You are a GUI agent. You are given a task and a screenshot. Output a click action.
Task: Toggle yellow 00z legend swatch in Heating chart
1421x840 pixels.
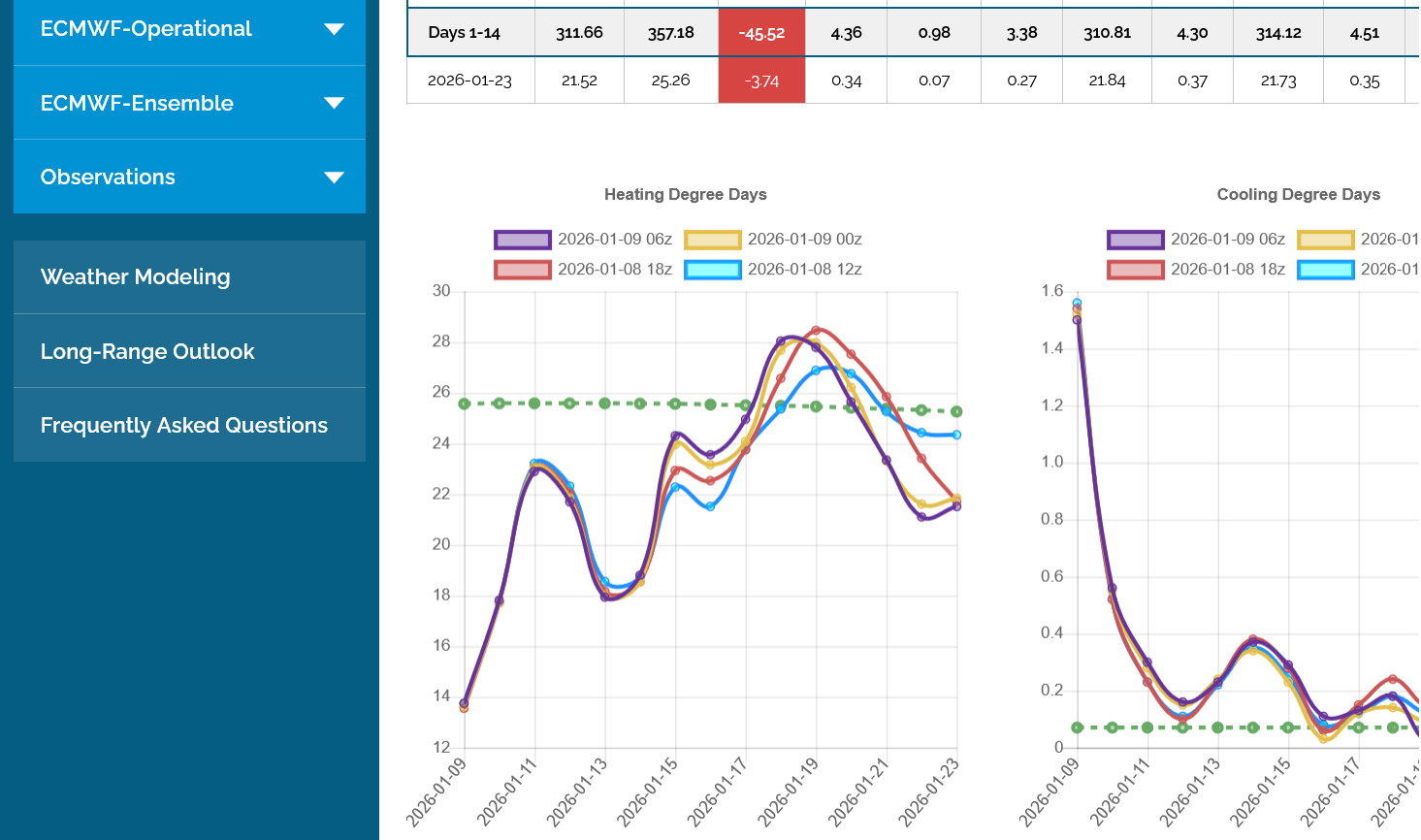[x=713, y=240]
